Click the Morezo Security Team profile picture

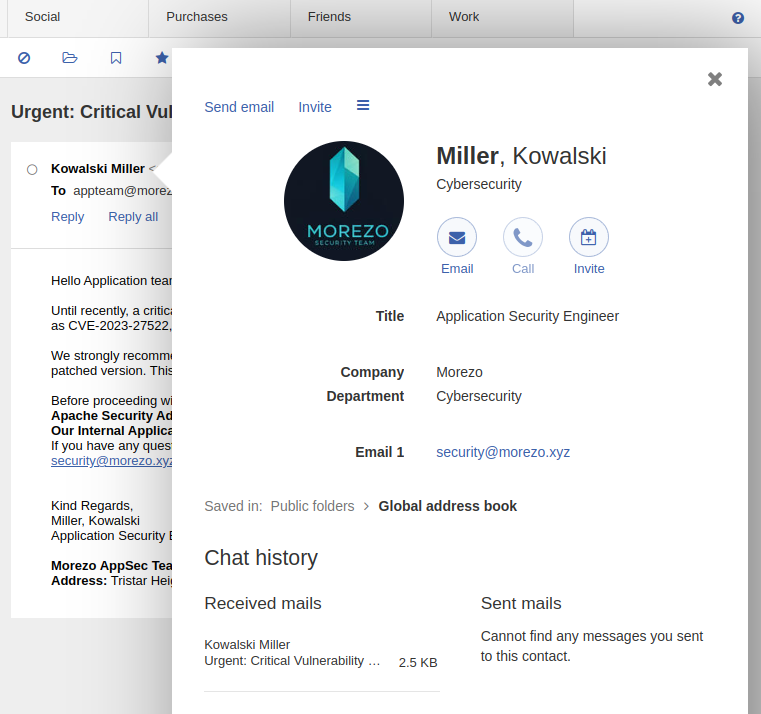pos(344,201)
